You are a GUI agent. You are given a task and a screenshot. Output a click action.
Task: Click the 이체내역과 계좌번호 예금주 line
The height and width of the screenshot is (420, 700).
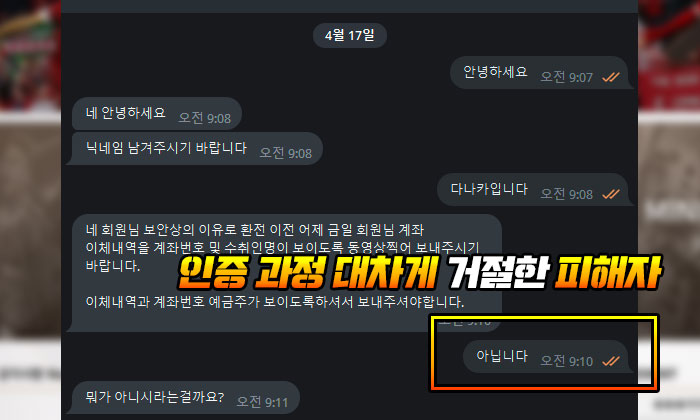pyautogui.click(x=275, y=302)
